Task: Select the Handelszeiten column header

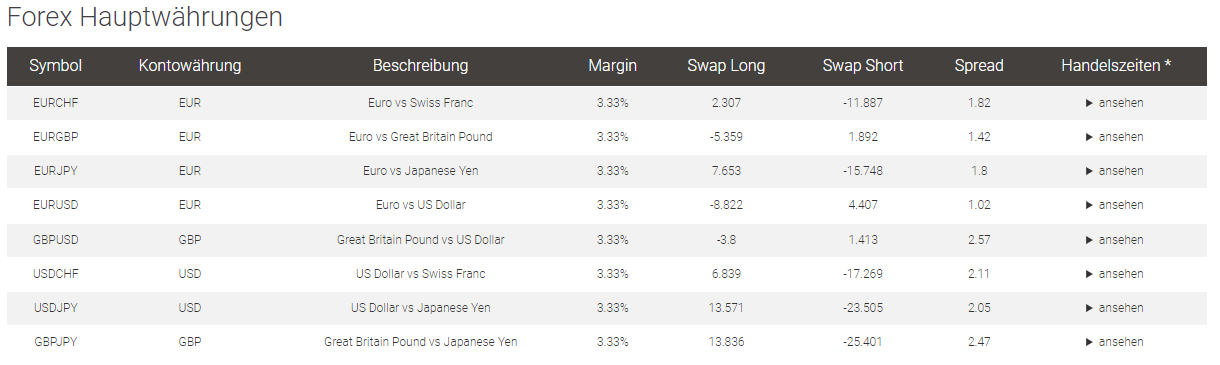Action: (x=1116, y=66)
